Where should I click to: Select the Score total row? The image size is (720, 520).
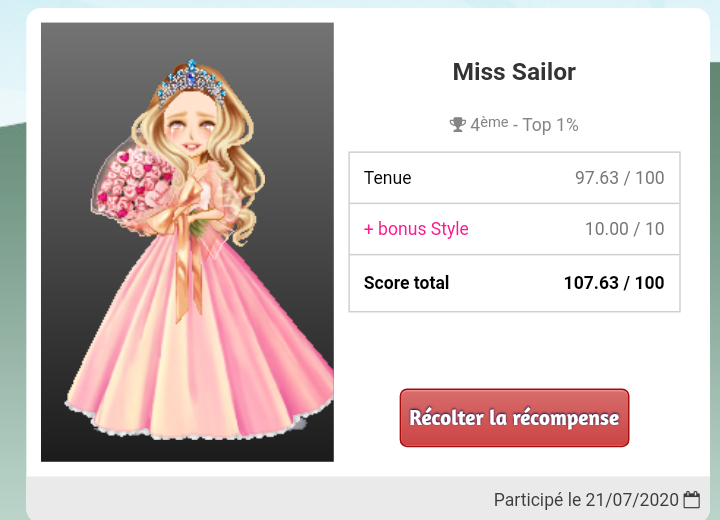pyautogui.click(x=514, y=283)
